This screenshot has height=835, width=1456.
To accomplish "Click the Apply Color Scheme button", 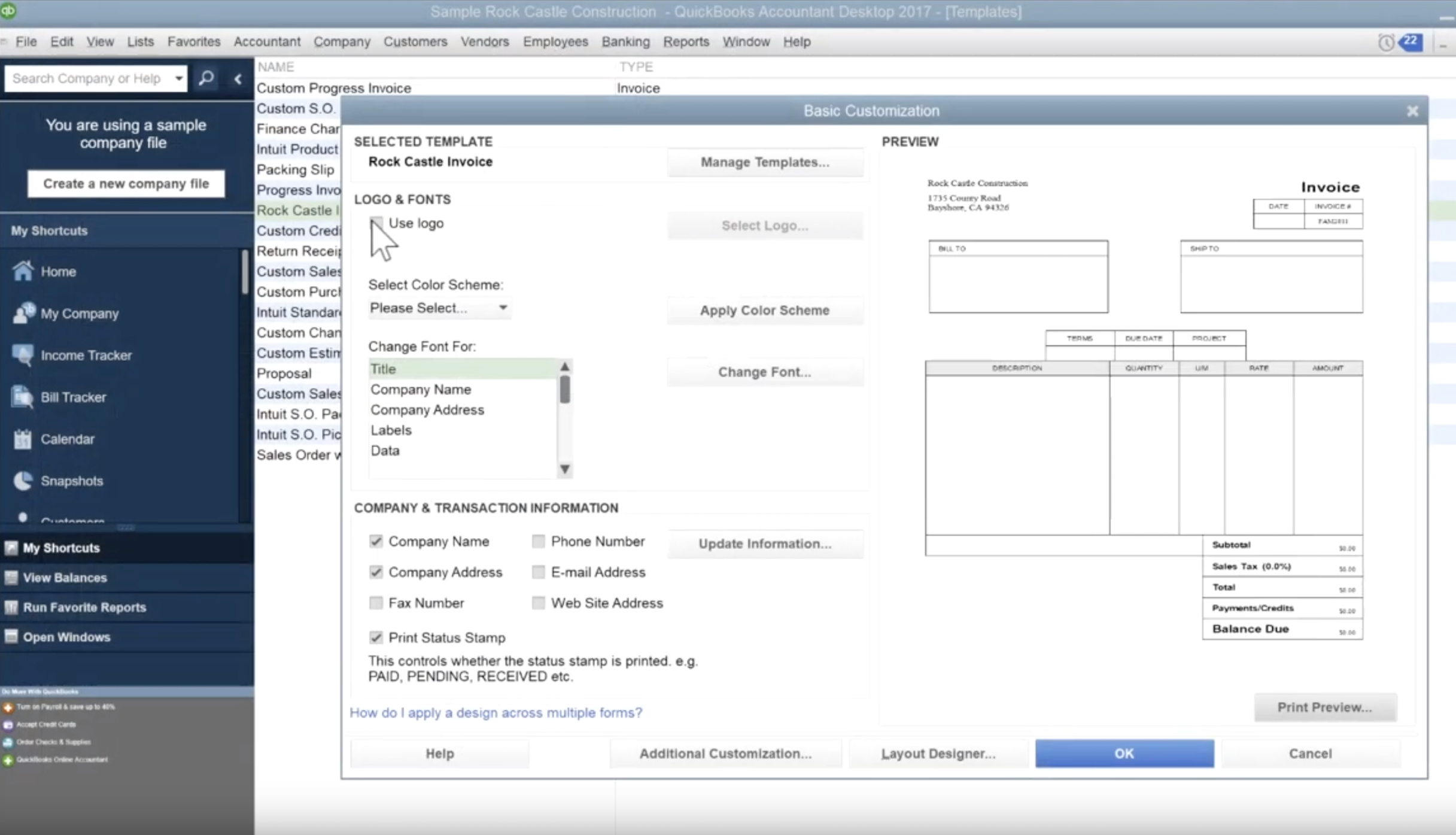I will tap(764, 310).
